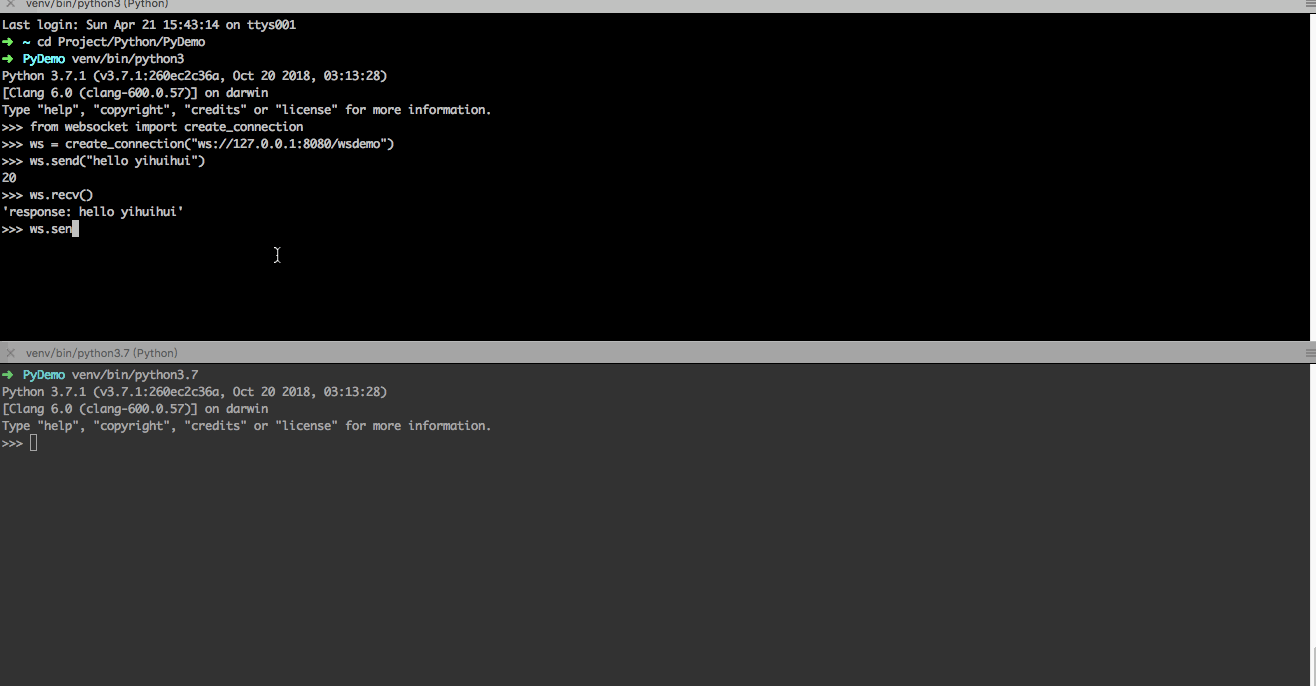
Task: Click the green arrow prompt in the bottom pane
Action: [x=8, y=375]
